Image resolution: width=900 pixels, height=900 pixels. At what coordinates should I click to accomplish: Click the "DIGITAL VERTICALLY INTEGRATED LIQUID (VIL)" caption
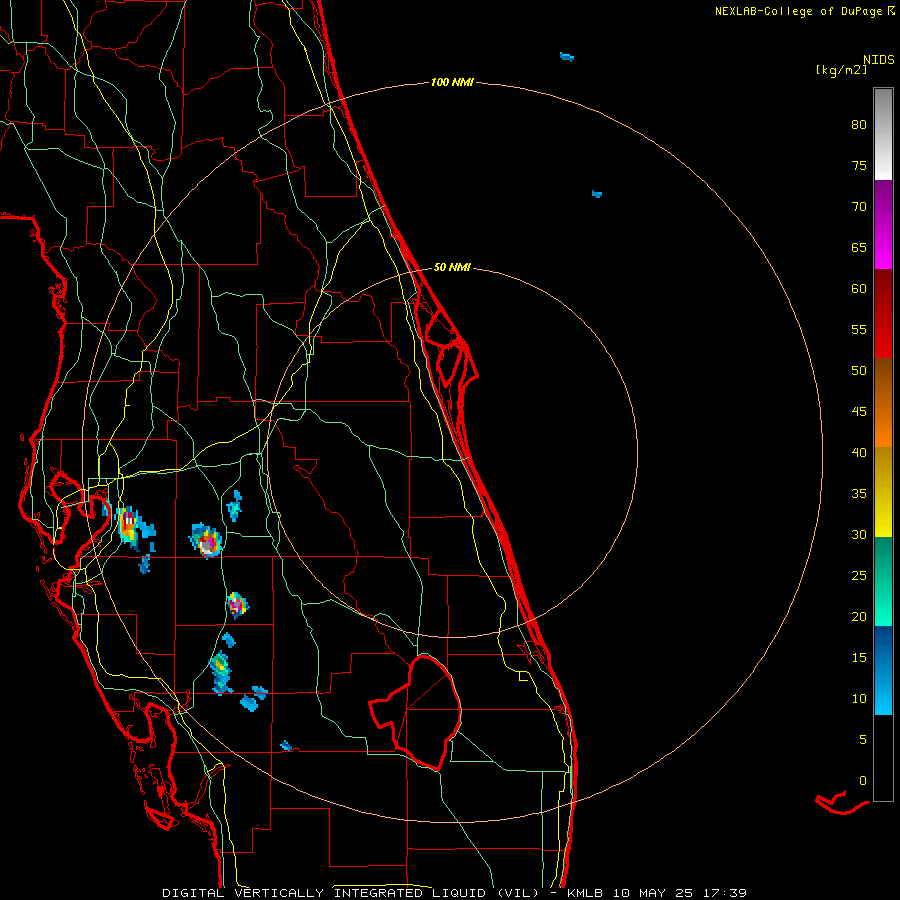pyautogui.click(x=350, y=893)
